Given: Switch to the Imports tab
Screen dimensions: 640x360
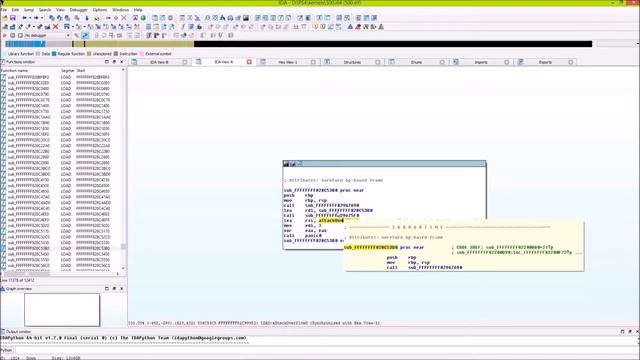Looking at the screenshot, I should (x=481, y=62).
